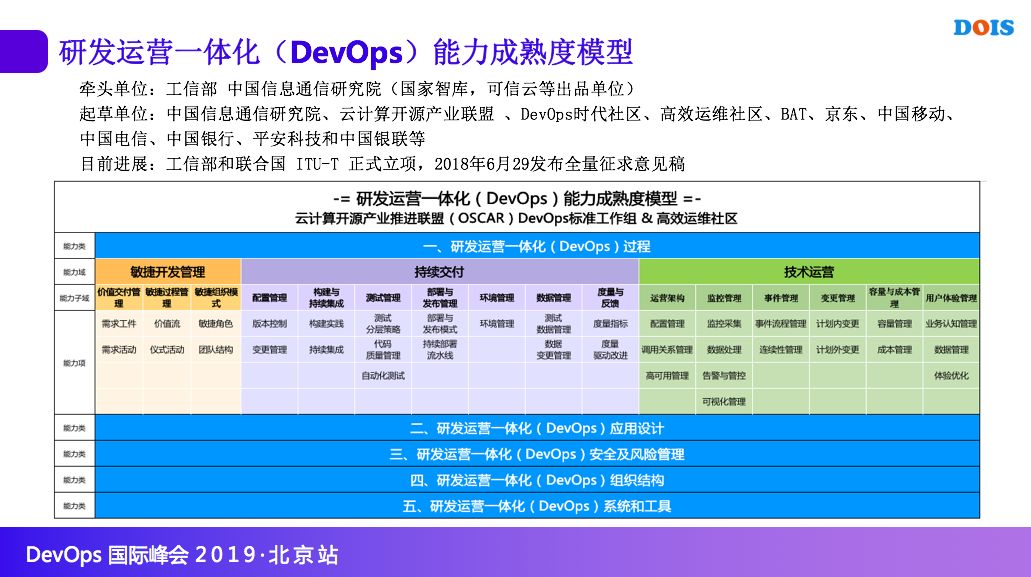
Task: Select the line starting with 牵头单位
Action: tap(358, 89)
